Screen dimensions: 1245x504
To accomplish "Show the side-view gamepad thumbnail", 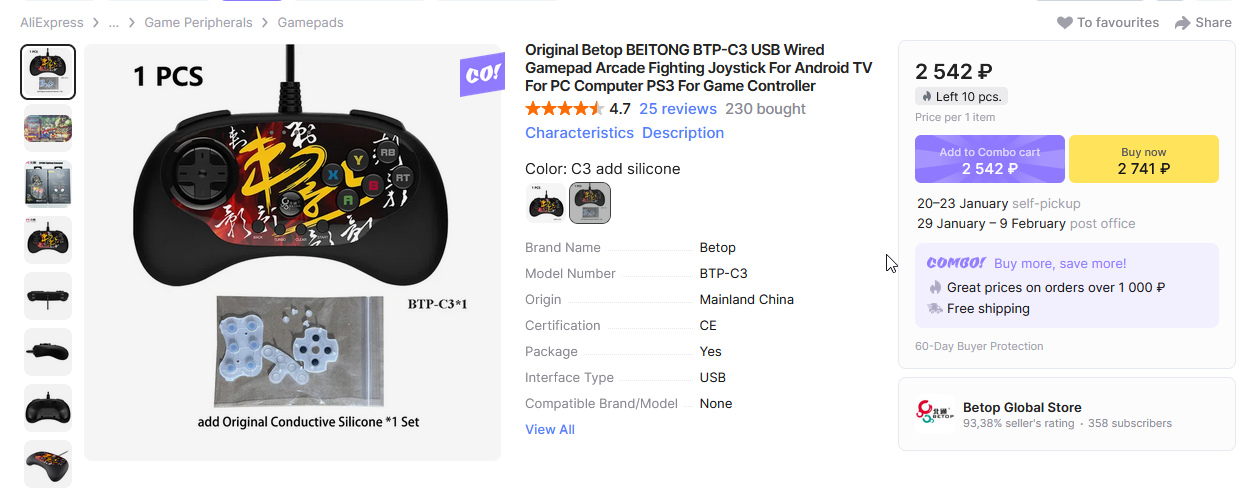I will point(48,352).
